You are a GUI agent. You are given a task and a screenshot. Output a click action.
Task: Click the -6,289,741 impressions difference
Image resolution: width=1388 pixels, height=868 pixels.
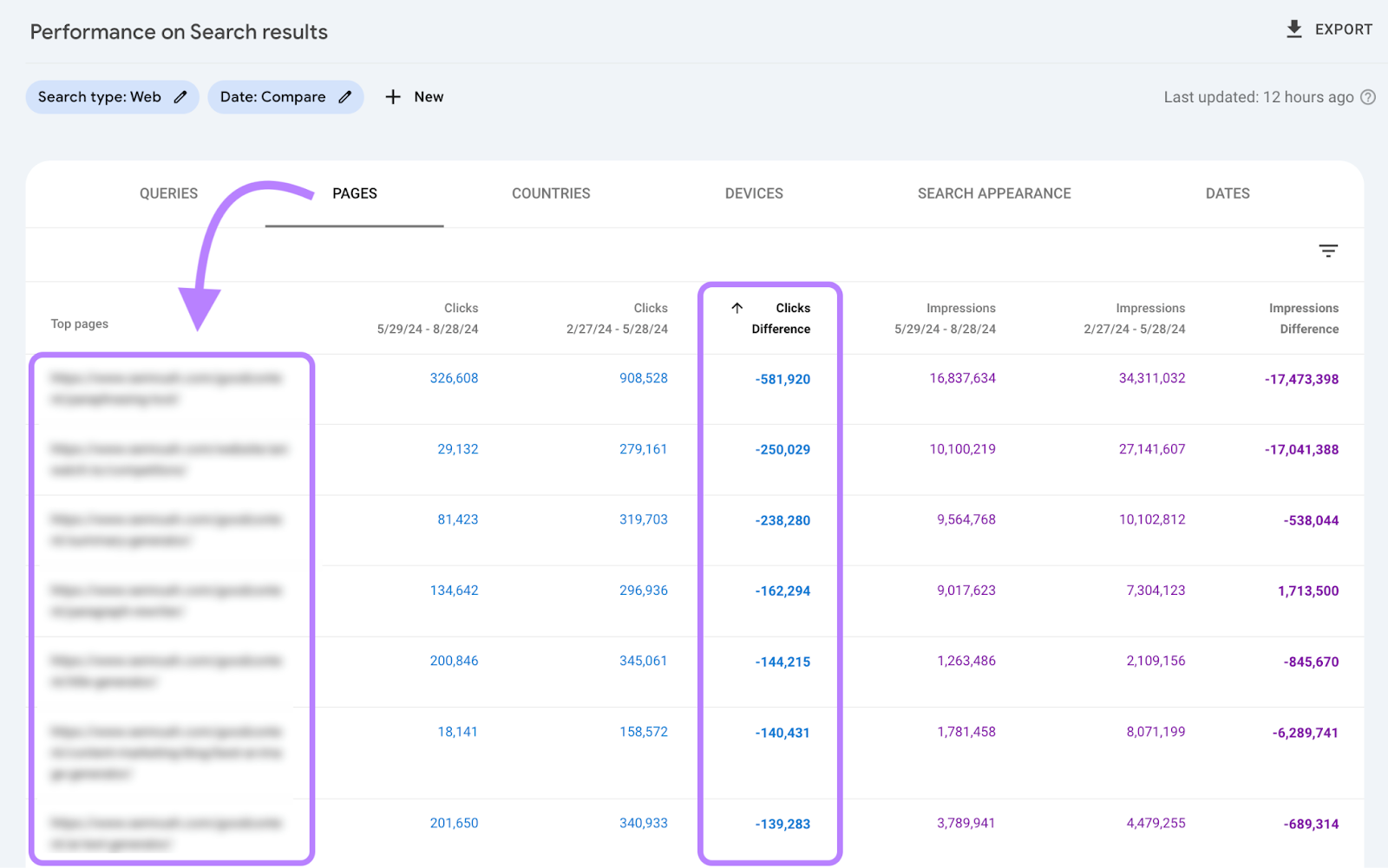click(x=1306, y=733)
